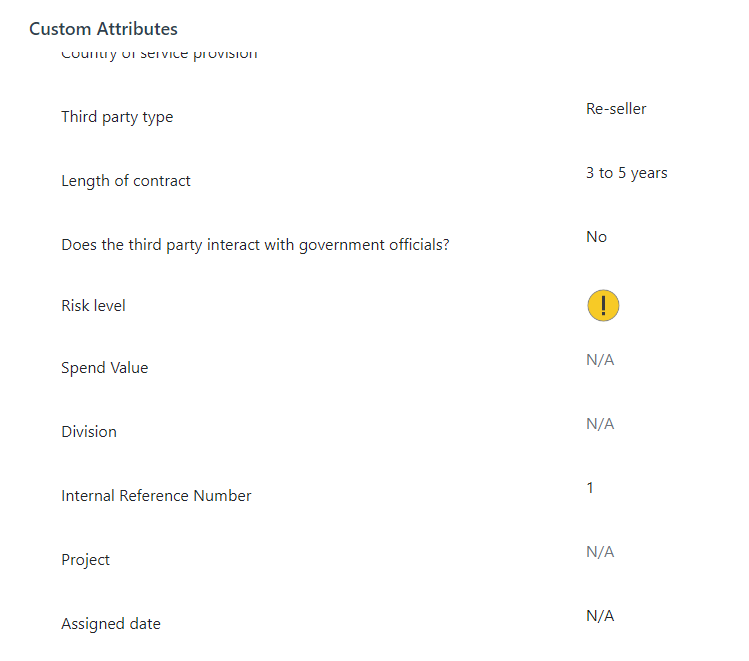The height and width of the screenshot is (661, 749).
Task: Click the Internal Reference Number value 1
Action: (590, 488)
